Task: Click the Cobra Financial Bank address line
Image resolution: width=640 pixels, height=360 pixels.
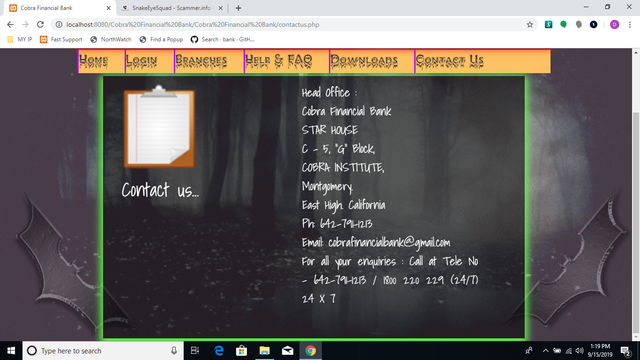Action: [x=346, y=111]
